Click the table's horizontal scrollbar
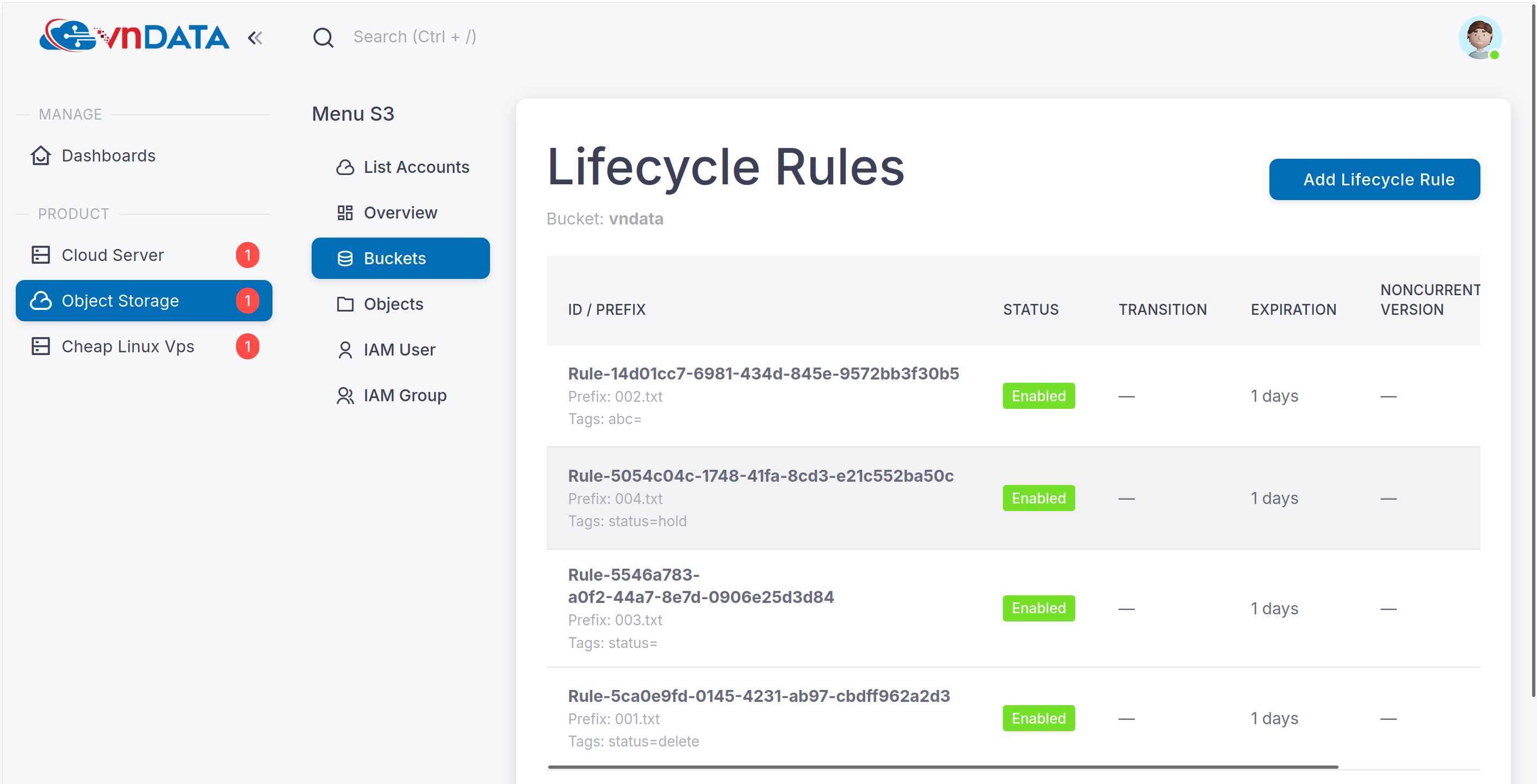This screenshot has width=1537, height=784. coord(942,767)
